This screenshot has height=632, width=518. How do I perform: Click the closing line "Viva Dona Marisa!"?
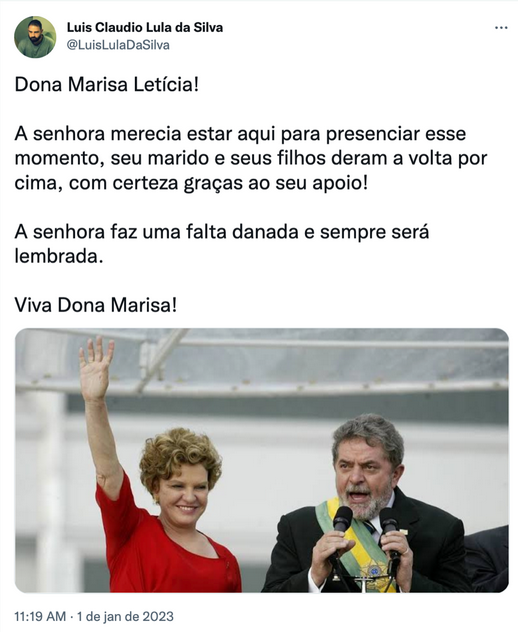pyautogui.click(x=96, y=305)
